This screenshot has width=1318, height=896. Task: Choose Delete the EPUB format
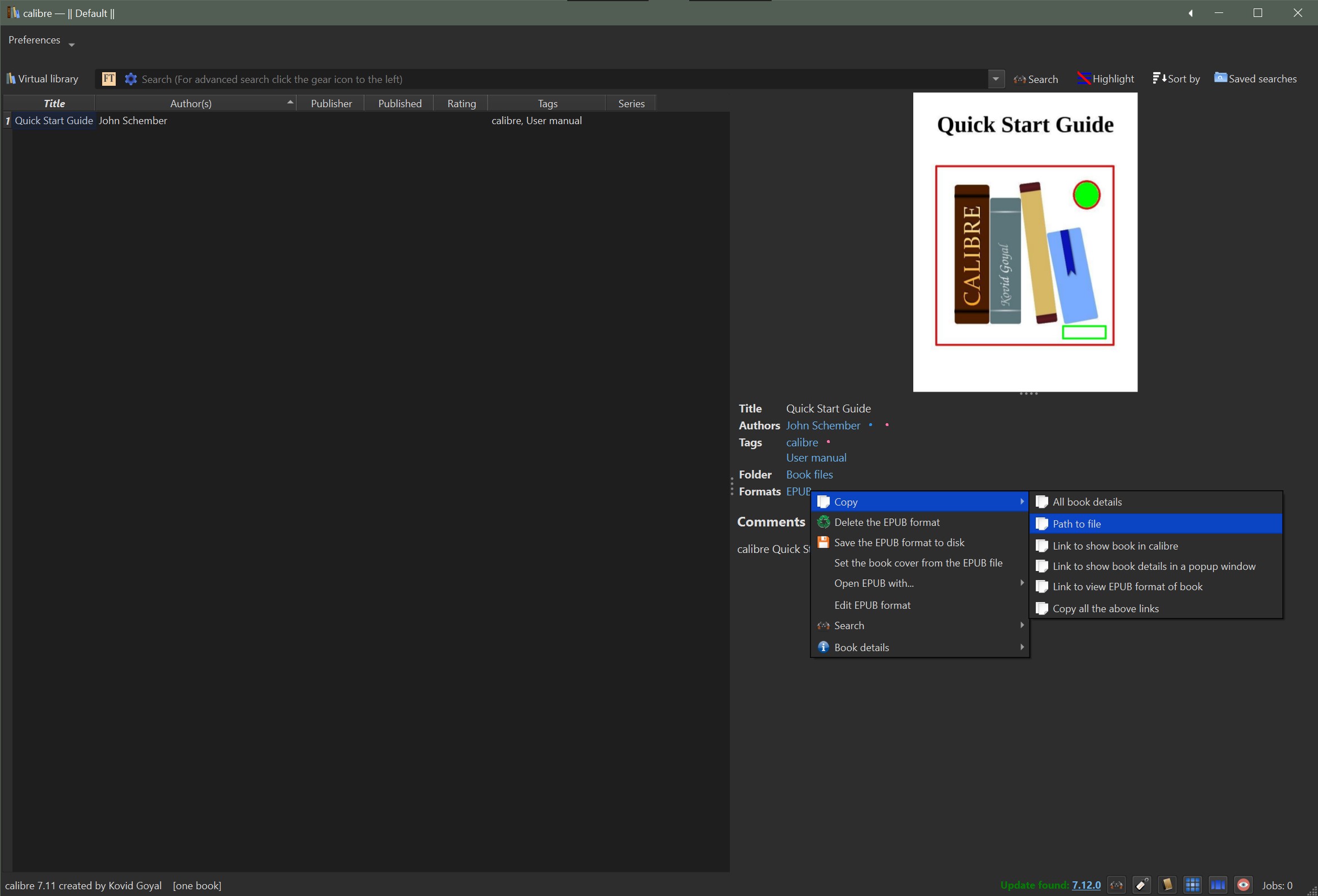click(886, 522)
